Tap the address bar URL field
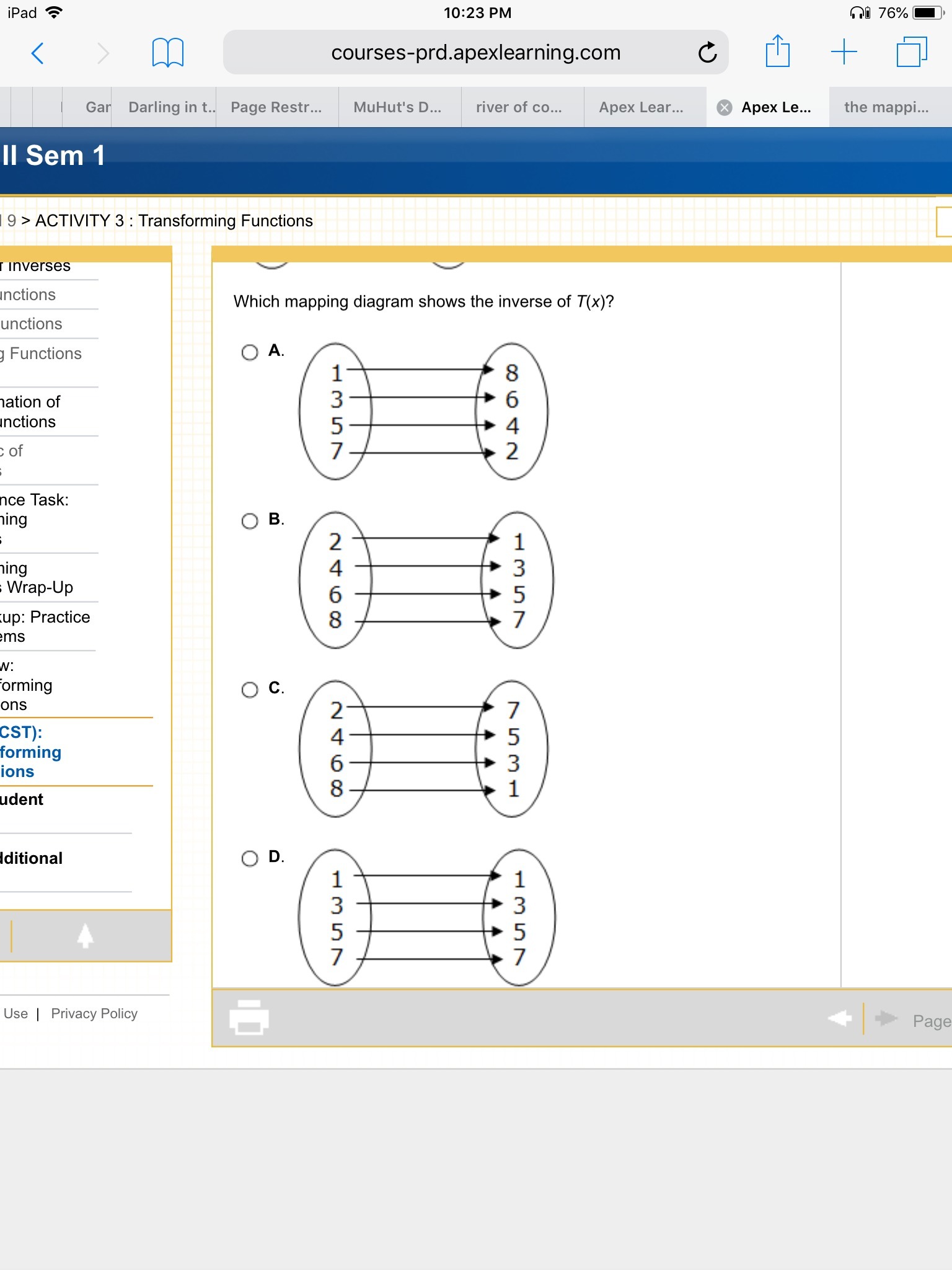The width and height of the screenshot is (952, 1270). pos(475,53)
